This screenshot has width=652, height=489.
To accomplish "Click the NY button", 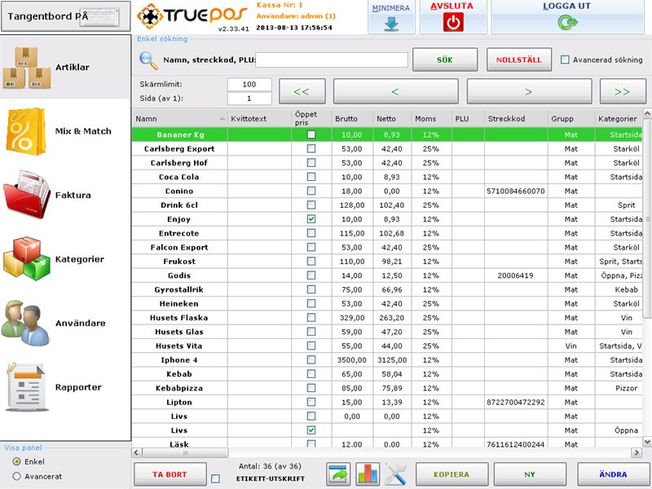I will (530, 474).
